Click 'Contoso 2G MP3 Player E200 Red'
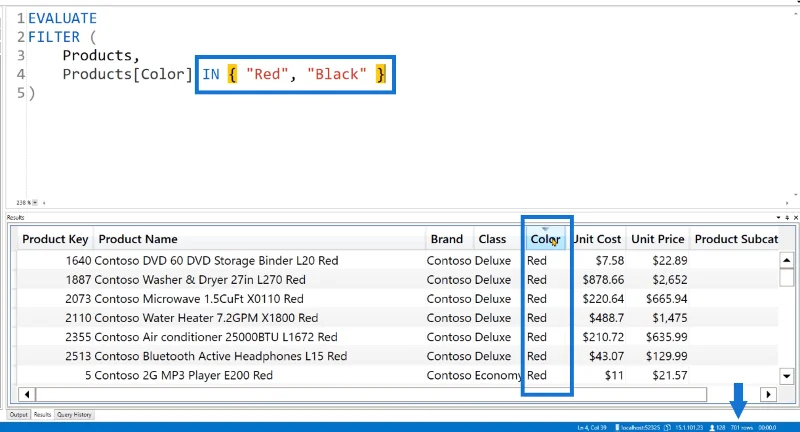Viewport: 800px width, 432px height. pos(184,375)
